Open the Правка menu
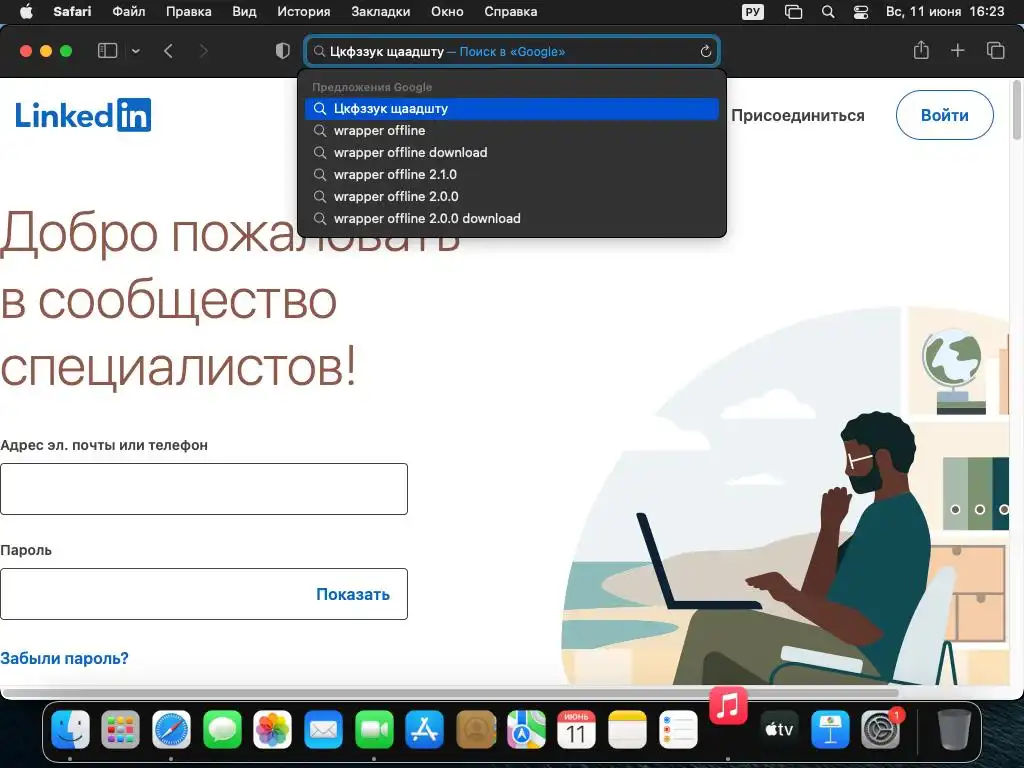The image size is (1024, 768). point(188,12)
